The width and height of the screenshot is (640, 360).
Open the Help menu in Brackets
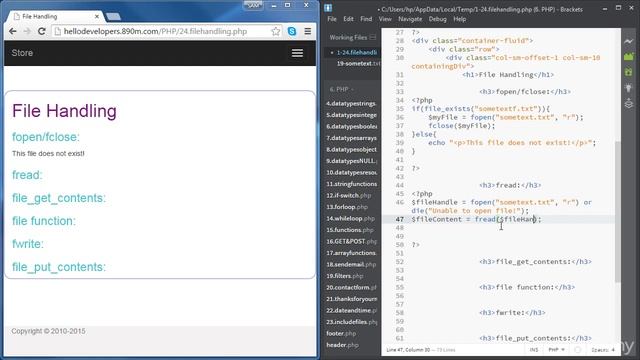[x=460, y=19]
